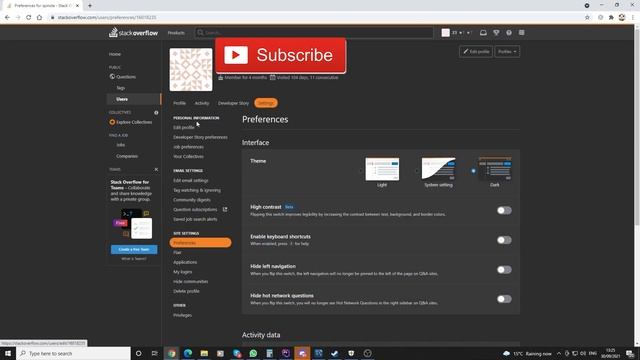The height and width of the screenshot is (360, 640).
Task: Open Edit email settings link
Action: 191,180
